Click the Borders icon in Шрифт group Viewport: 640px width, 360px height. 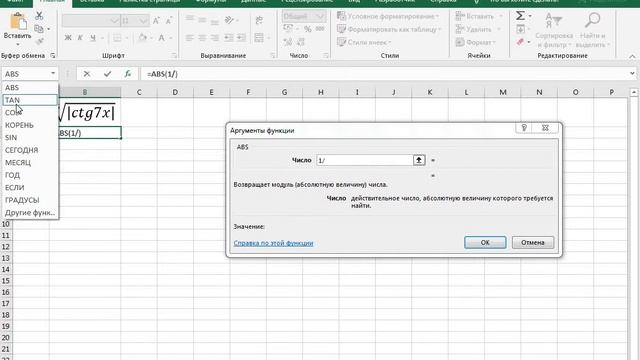(x=117, y=38)
